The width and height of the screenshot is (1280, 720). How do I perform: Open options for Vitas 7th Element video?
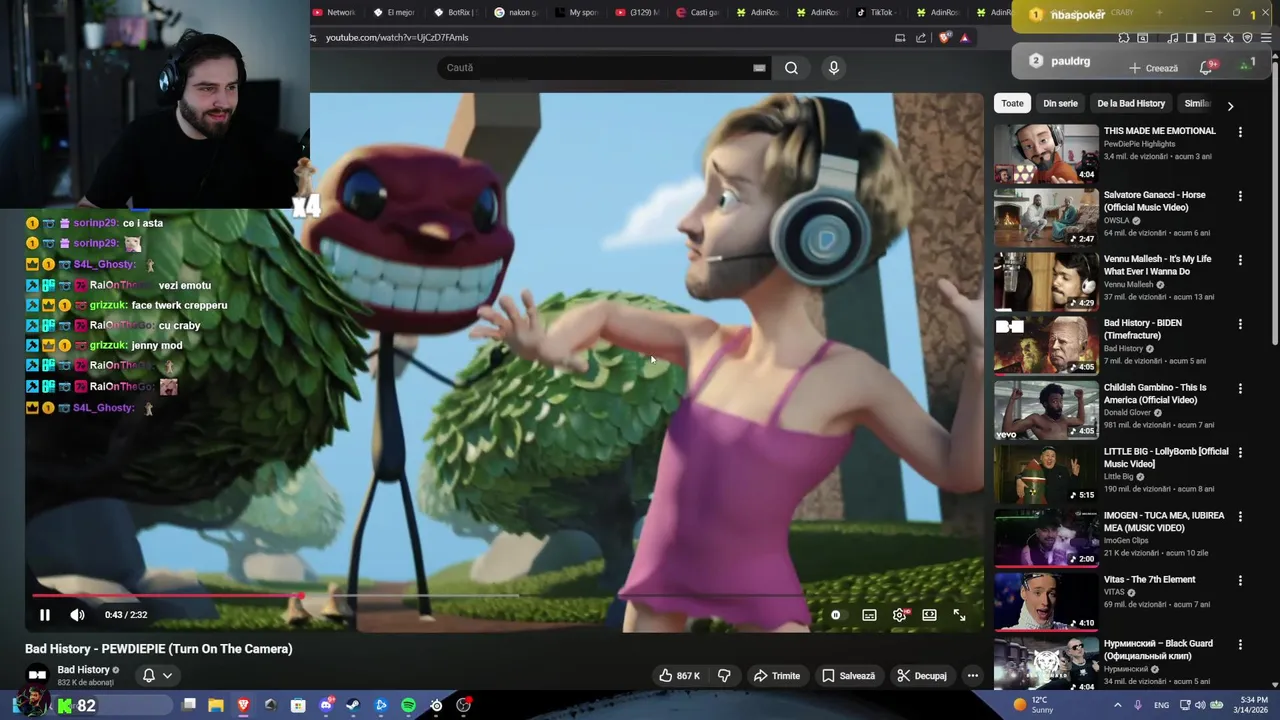pos(1240,580)
